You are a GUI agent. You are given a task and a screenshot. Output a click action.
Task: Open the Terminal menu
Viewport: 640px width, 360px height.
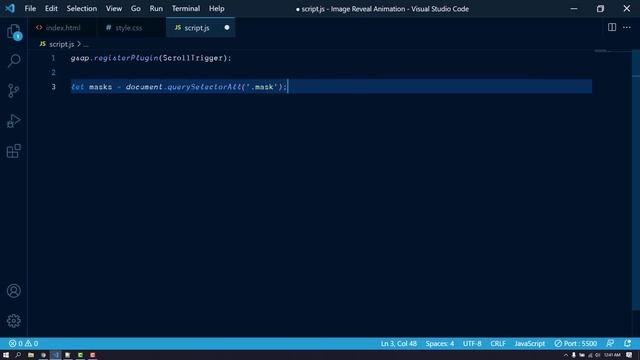186,9
